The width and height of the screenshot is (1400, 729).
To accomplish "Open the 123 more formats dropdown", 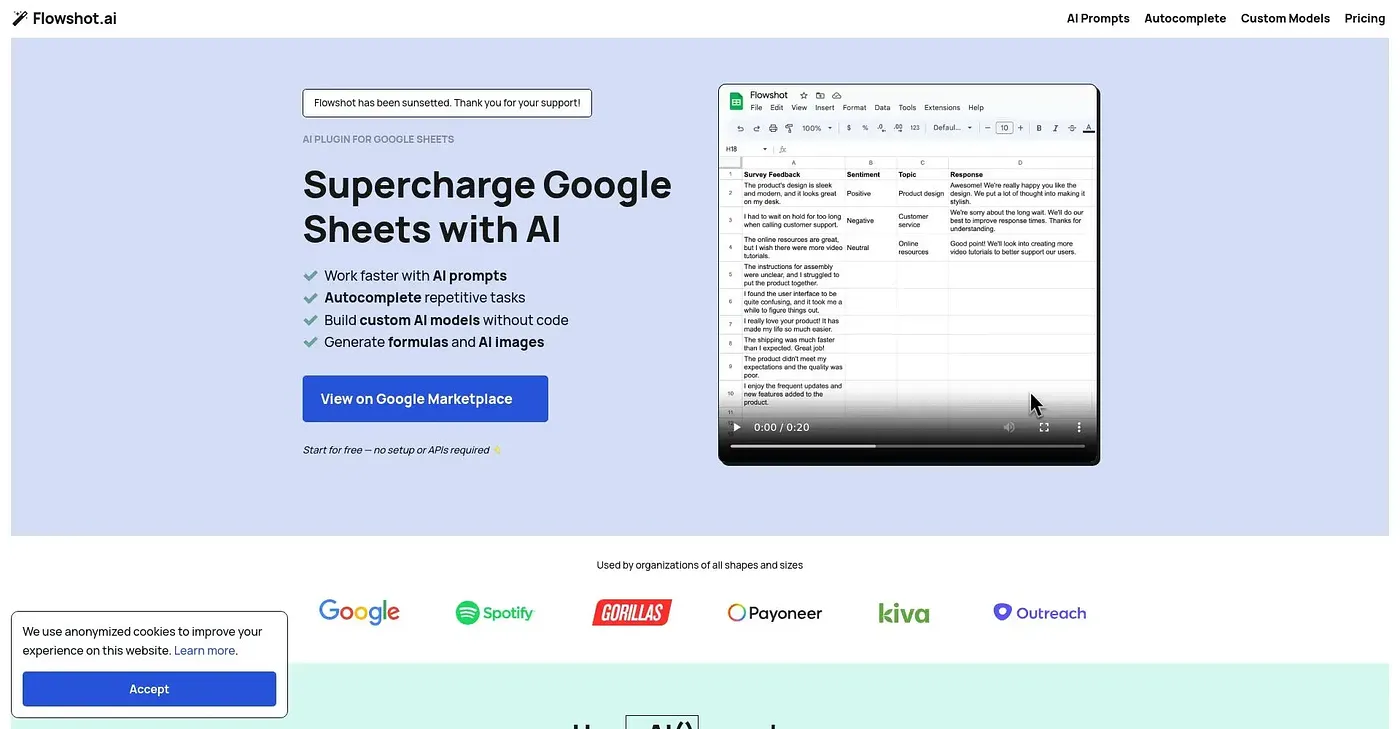I will tap(915, 128).
